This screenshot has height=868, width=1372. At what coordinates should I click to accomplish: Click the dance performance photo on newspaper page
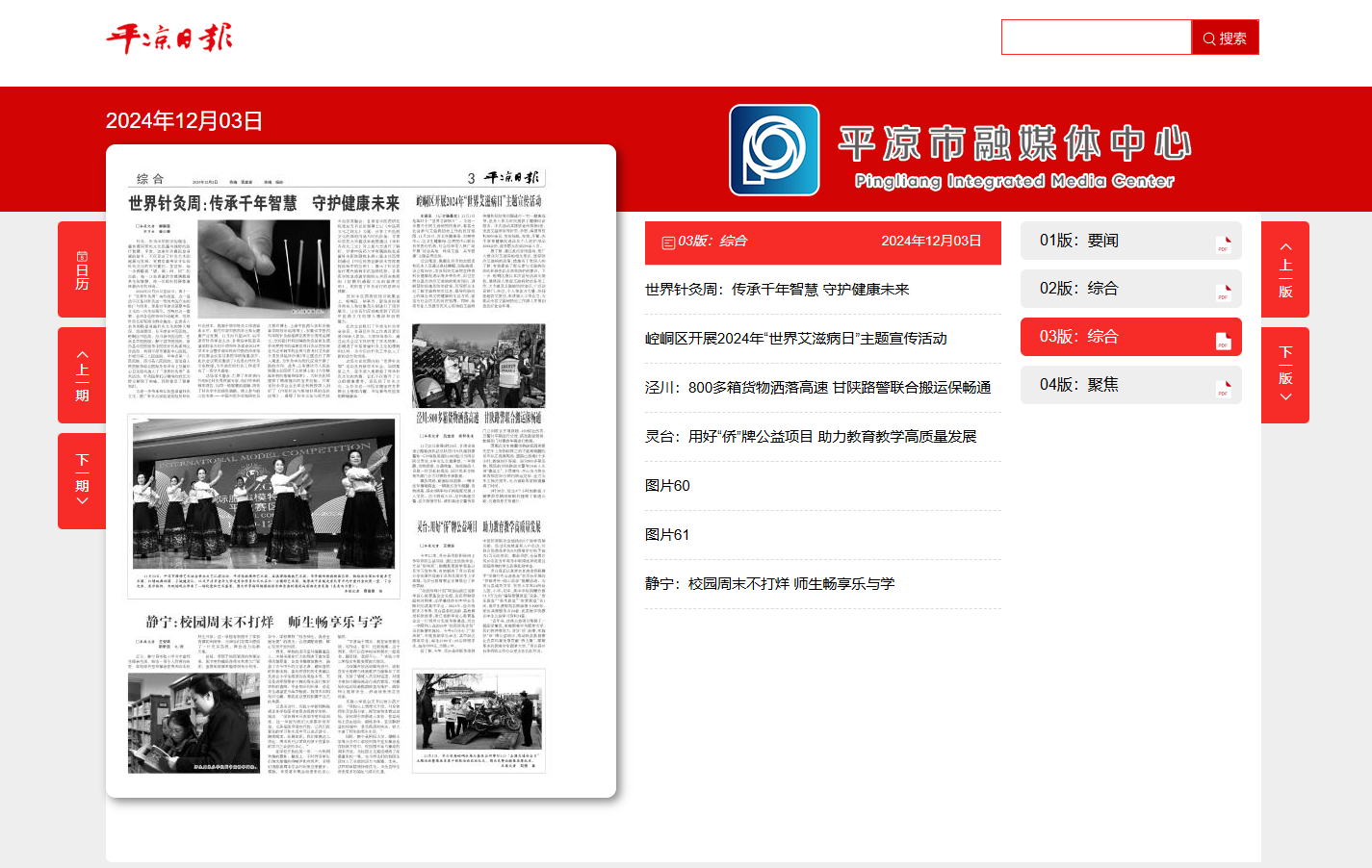click(x=263, y=494)
